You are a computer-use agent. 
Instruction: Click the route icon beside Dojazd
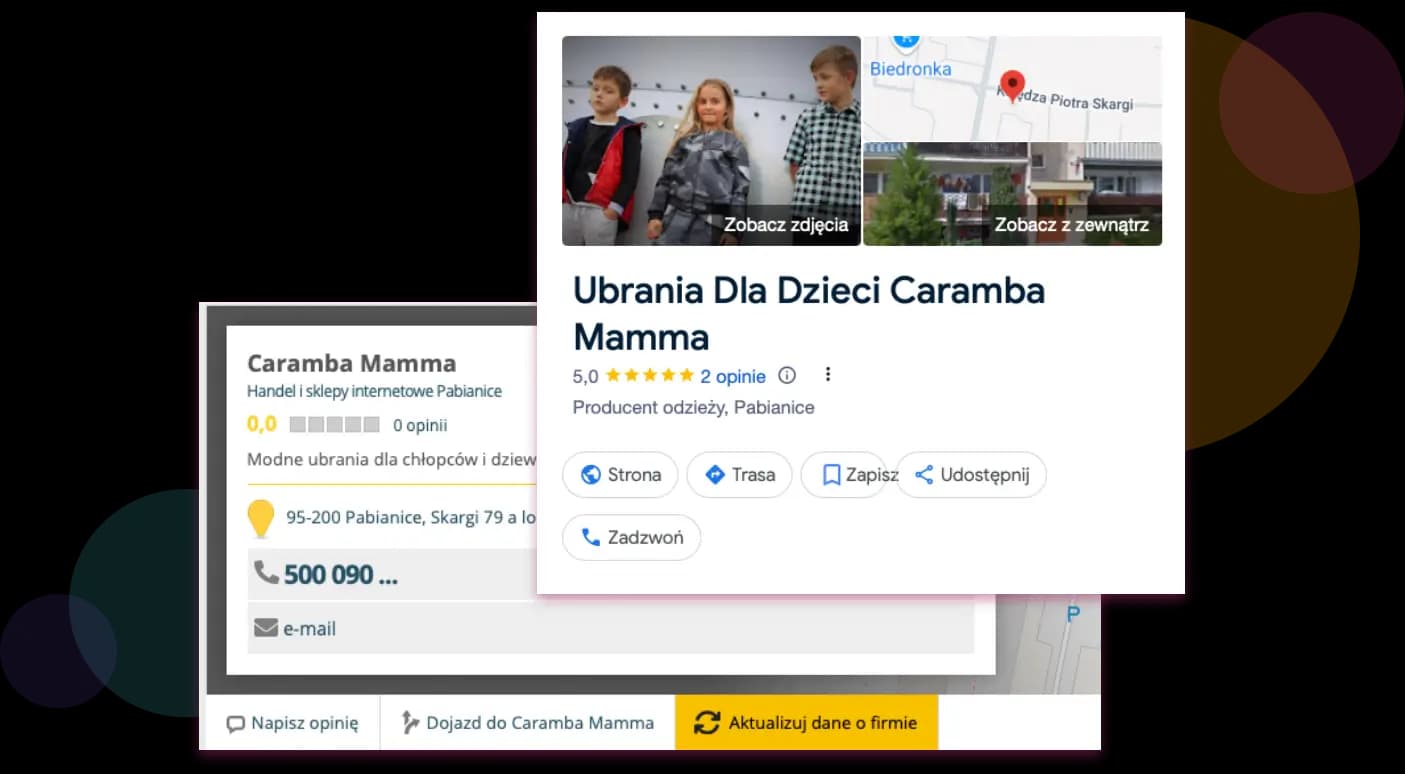409,722
